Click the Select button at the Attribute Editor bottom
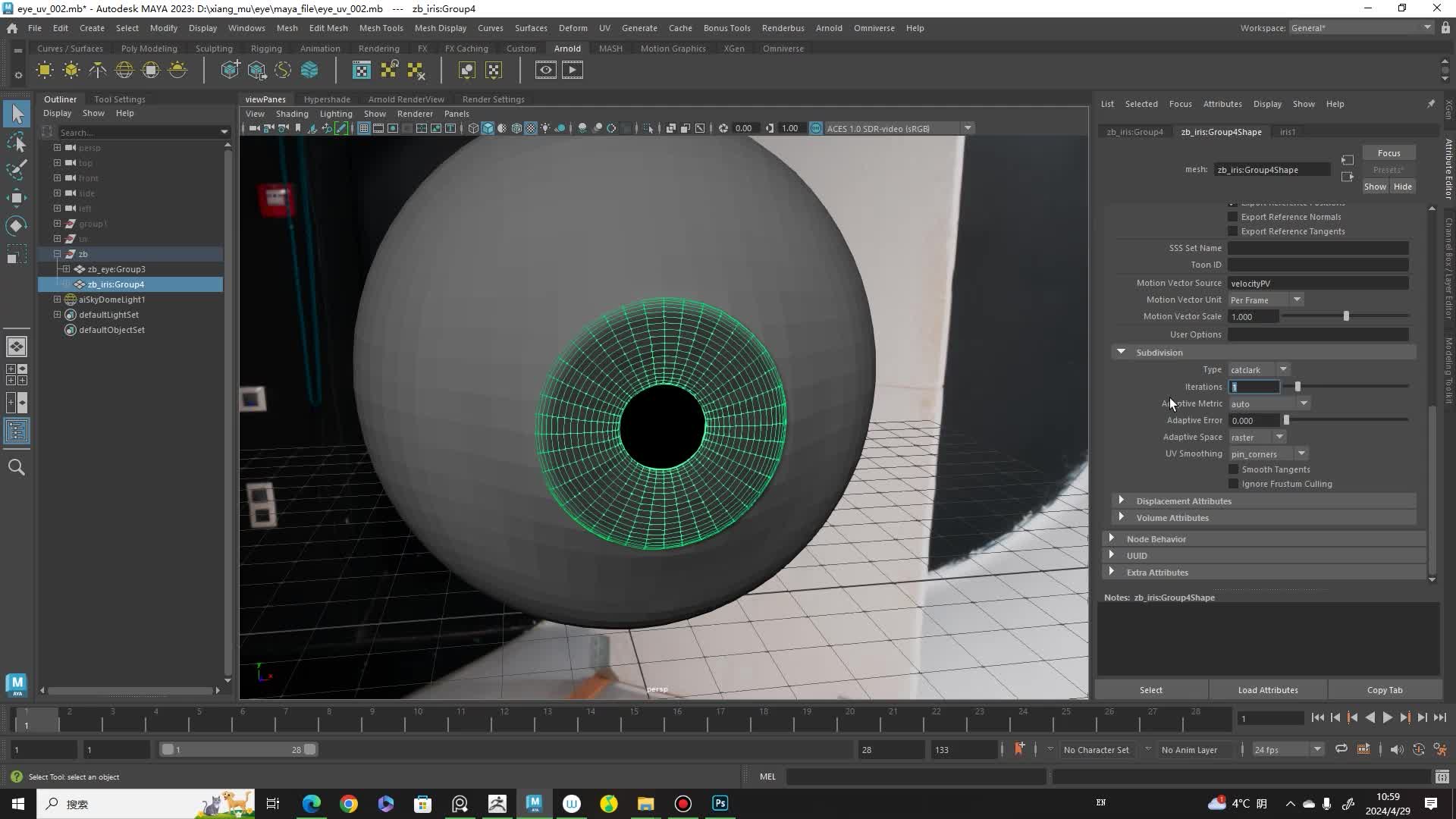This screenshot has width=1456, height=819. pos(1150,690)
